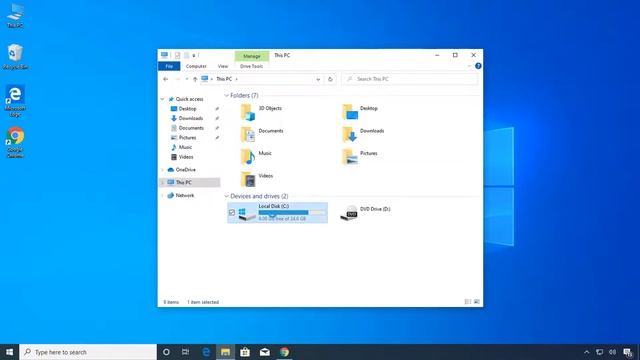Viewport: 640px width, 360px height.
Task: Switch to the View ribbon tab
Action: tap(223, 66)
